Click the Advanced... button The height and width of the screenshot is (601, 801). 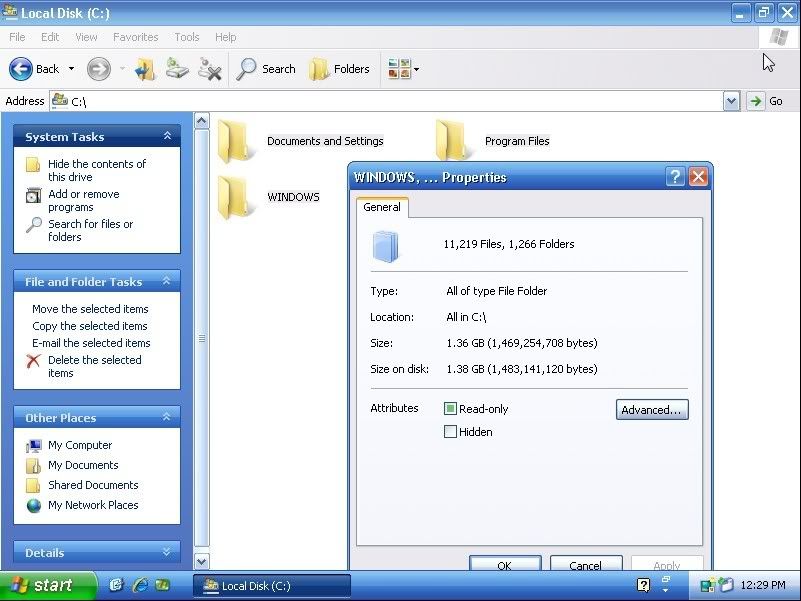pos(652,410)
